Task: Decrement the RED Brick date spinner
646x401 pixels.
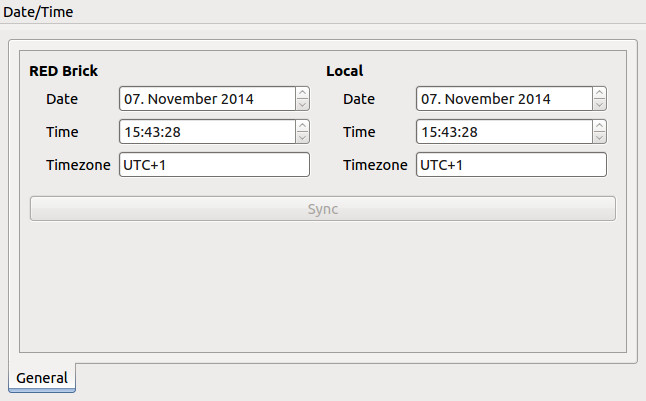Action: 302,104
